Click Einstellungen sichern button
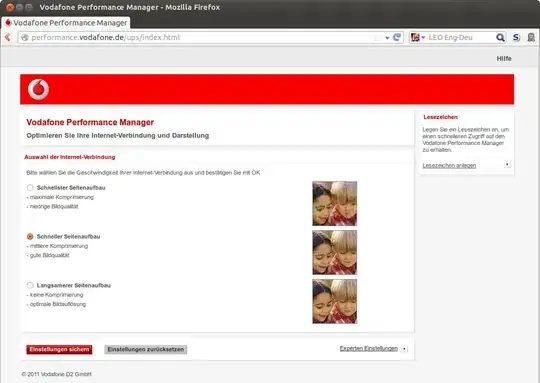This screenshot has width=540, height=383. (59, 349)
